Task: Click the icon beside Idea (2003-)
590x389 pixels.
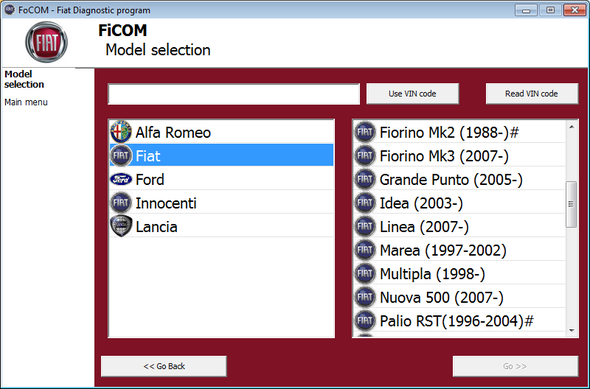Action: [365, 203]
